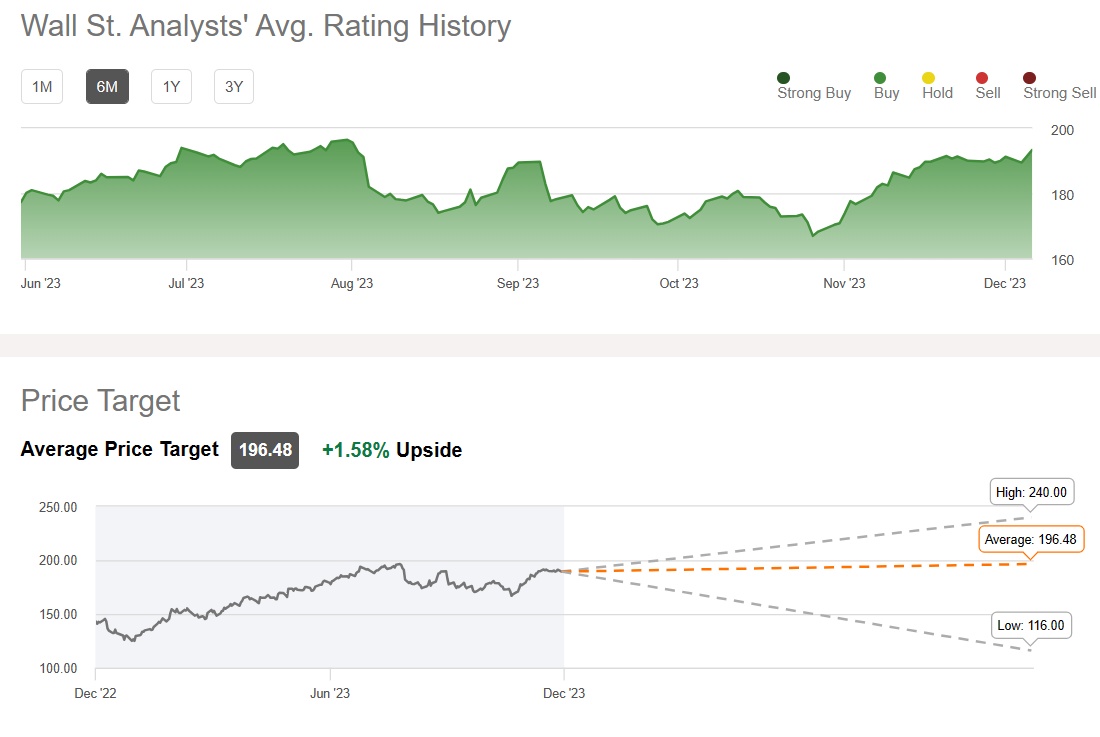Switch rating history to 3Y range
Image resolution: width=1100 pixels, height=737 pixels.
(234, 87)
